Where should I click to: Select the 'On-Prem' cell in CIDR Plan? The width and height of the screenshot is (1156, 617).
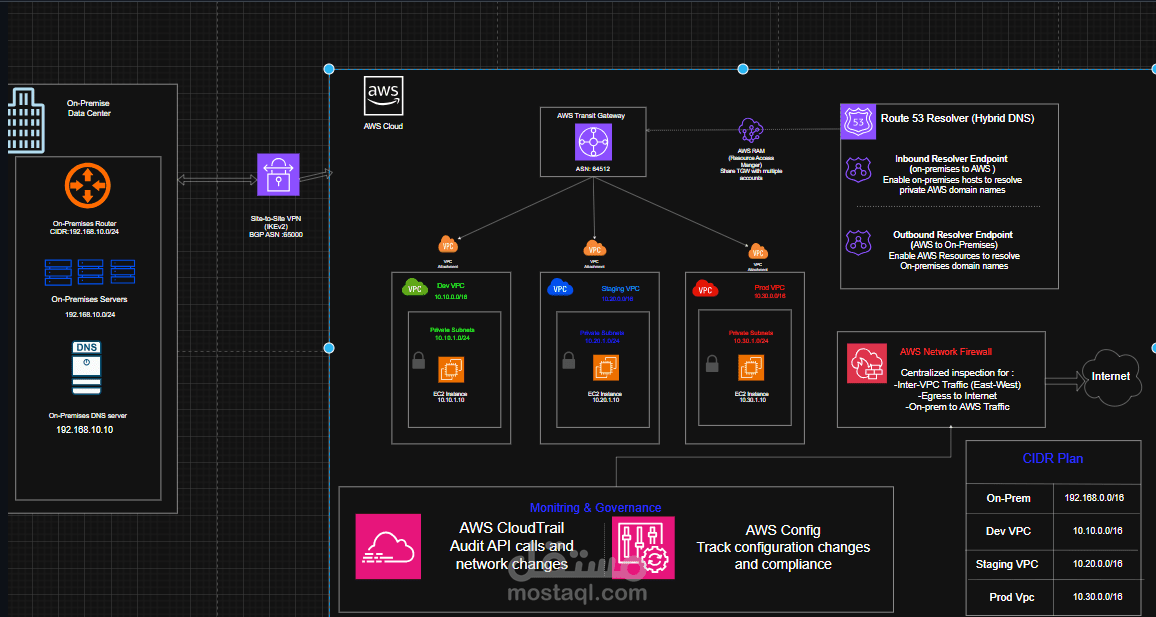(1008, 498)
